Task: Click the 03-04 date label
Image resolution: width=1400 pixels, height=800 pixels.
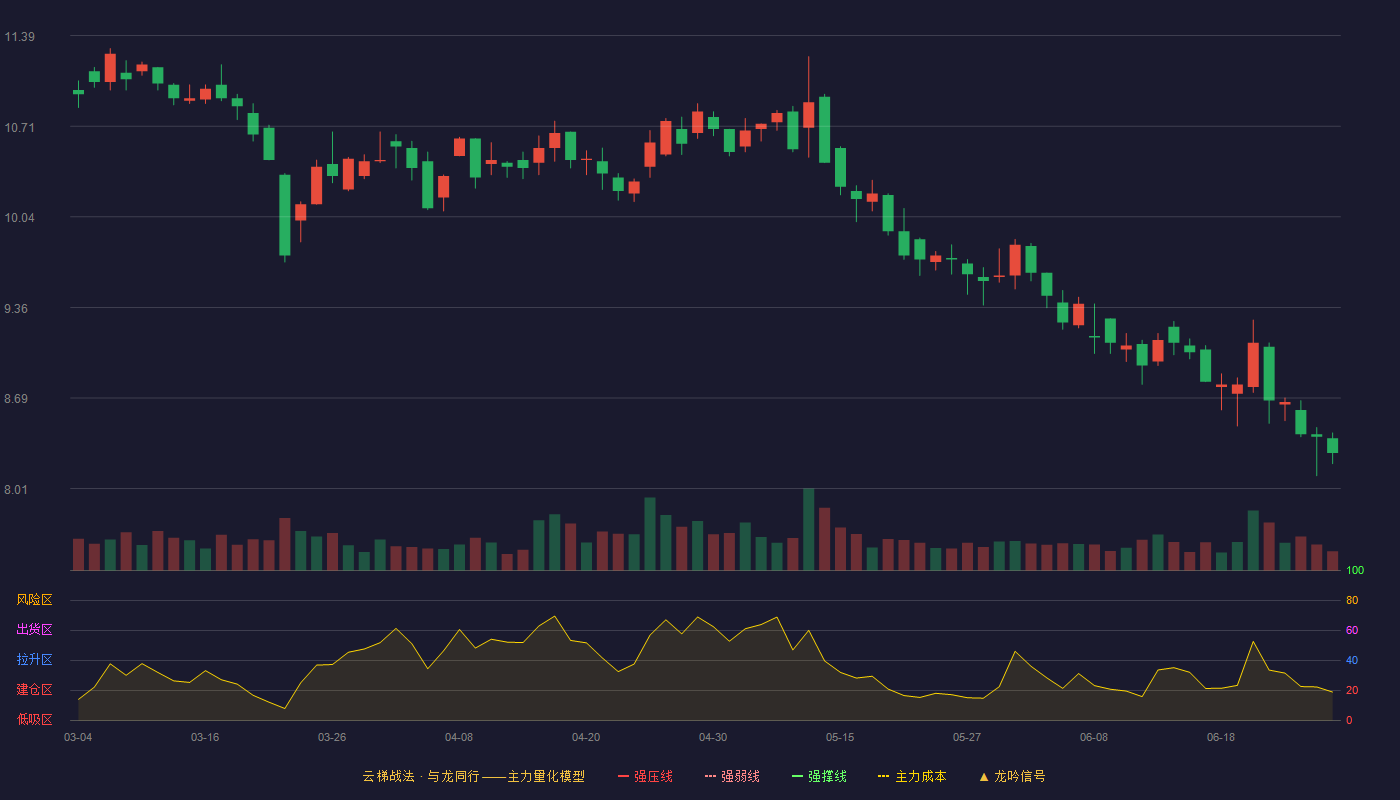Action: 78,737
